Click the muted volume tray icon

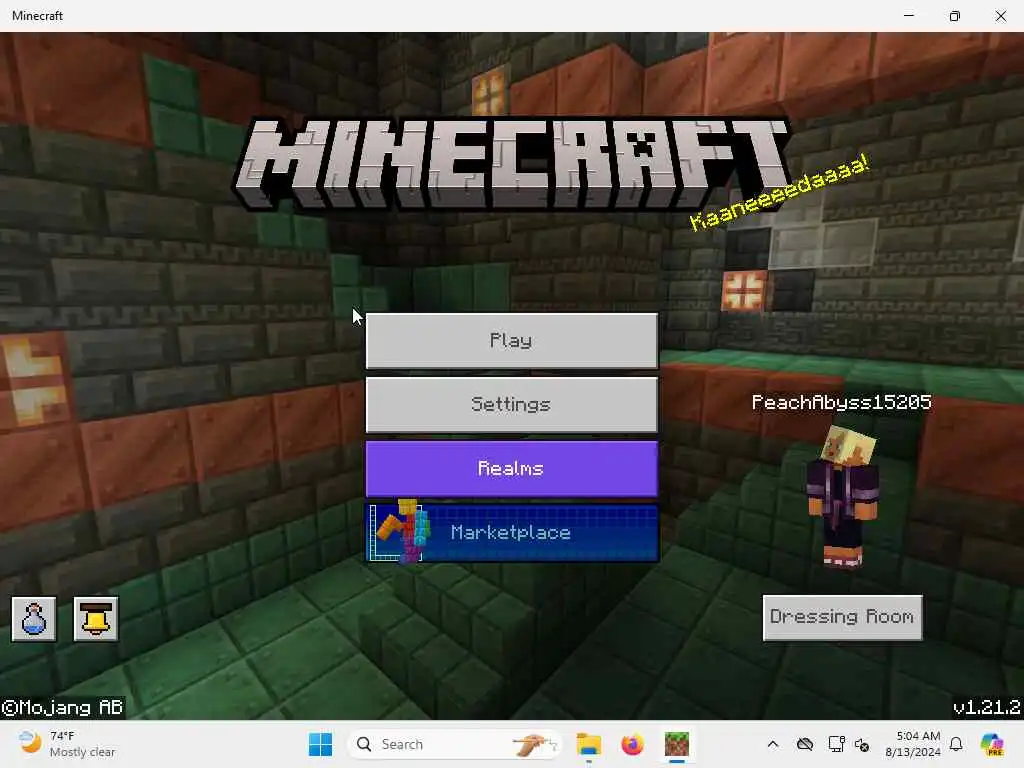(862, 744)
